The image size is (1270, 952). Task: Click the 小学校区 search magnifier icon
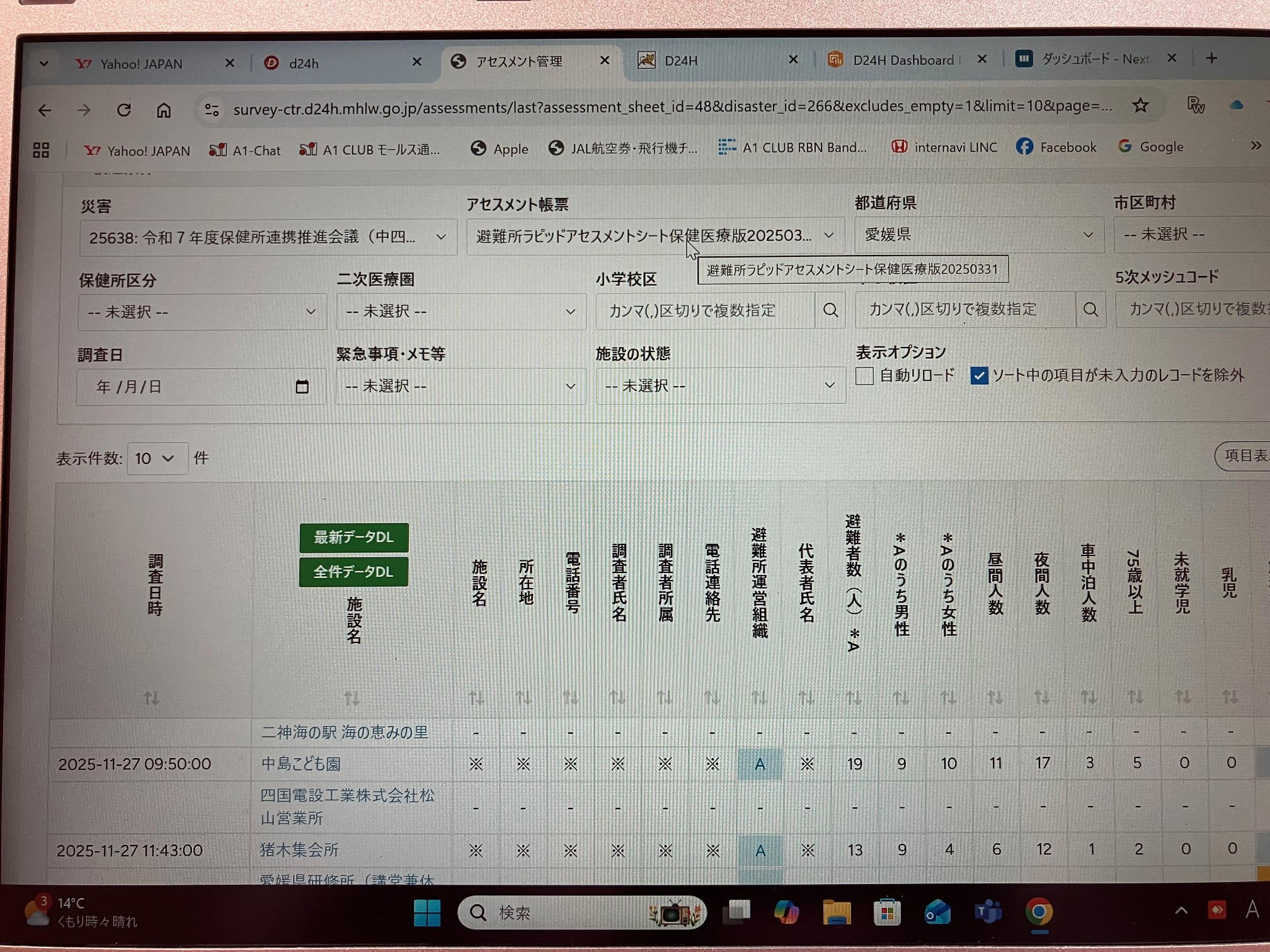click(x=830, y=310)
